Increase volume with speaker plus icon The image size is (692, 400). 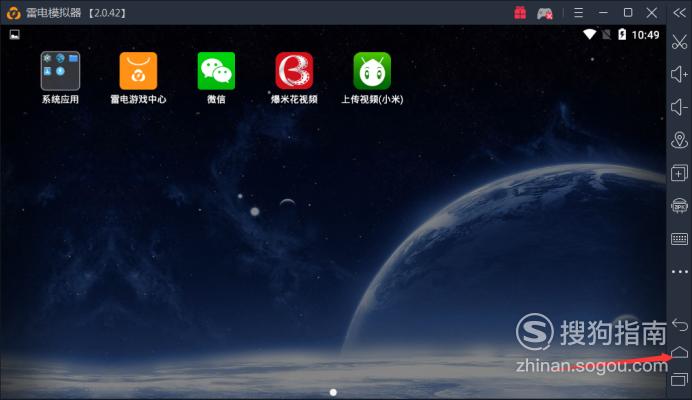(679, 74)
